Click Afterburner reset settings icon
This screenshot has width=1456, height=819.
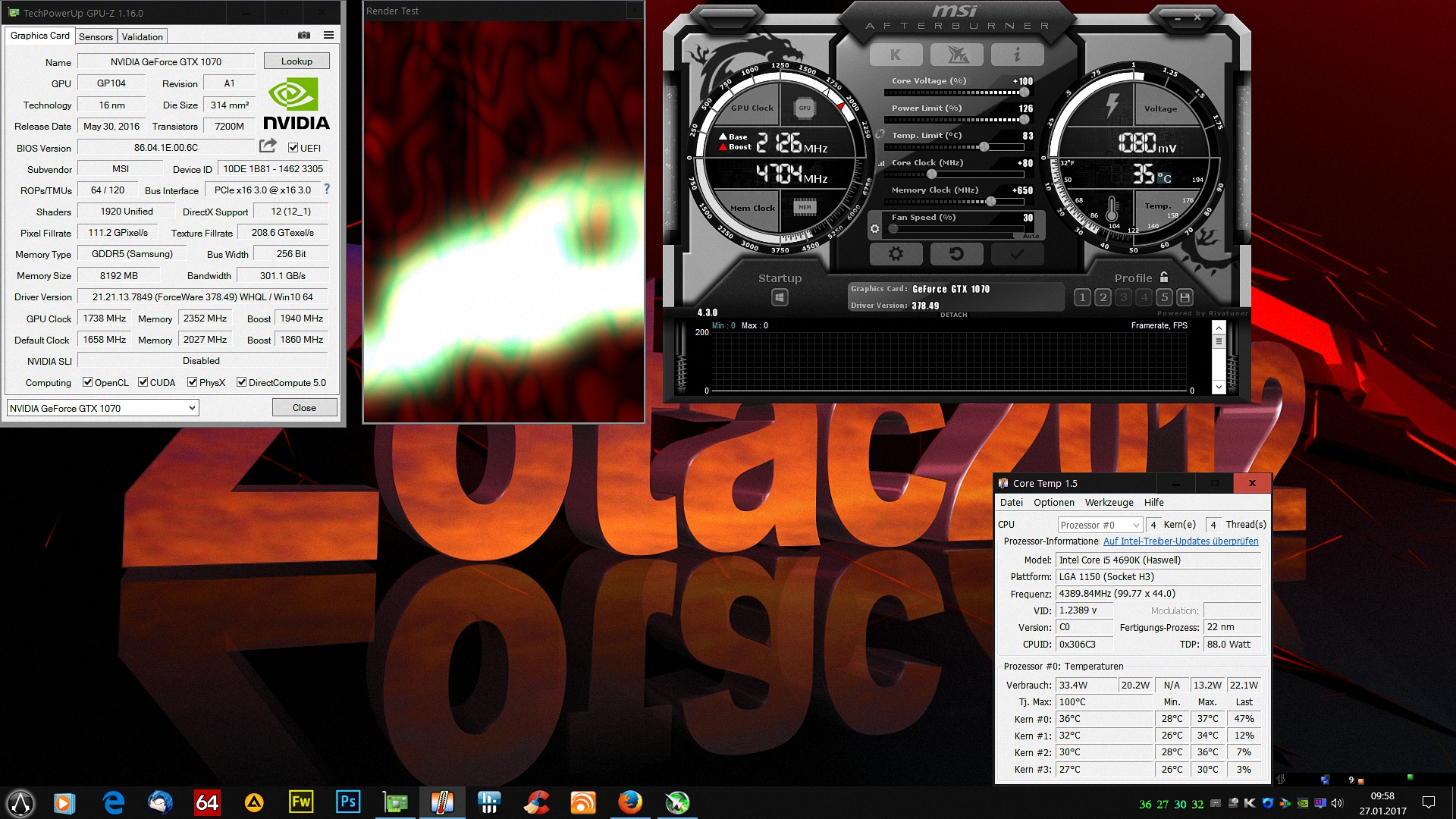956,254
